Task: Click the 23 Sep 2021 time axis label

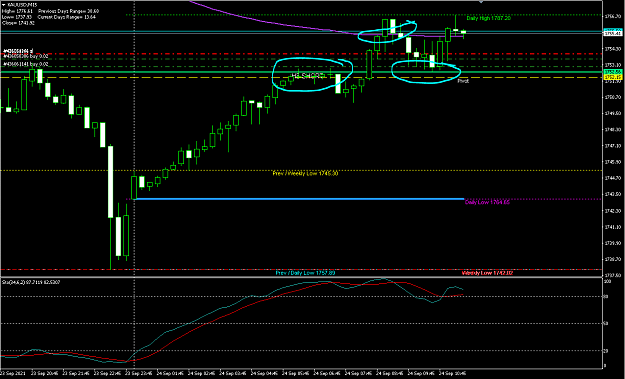Action: pyautogui.click(x=12, y=374)
